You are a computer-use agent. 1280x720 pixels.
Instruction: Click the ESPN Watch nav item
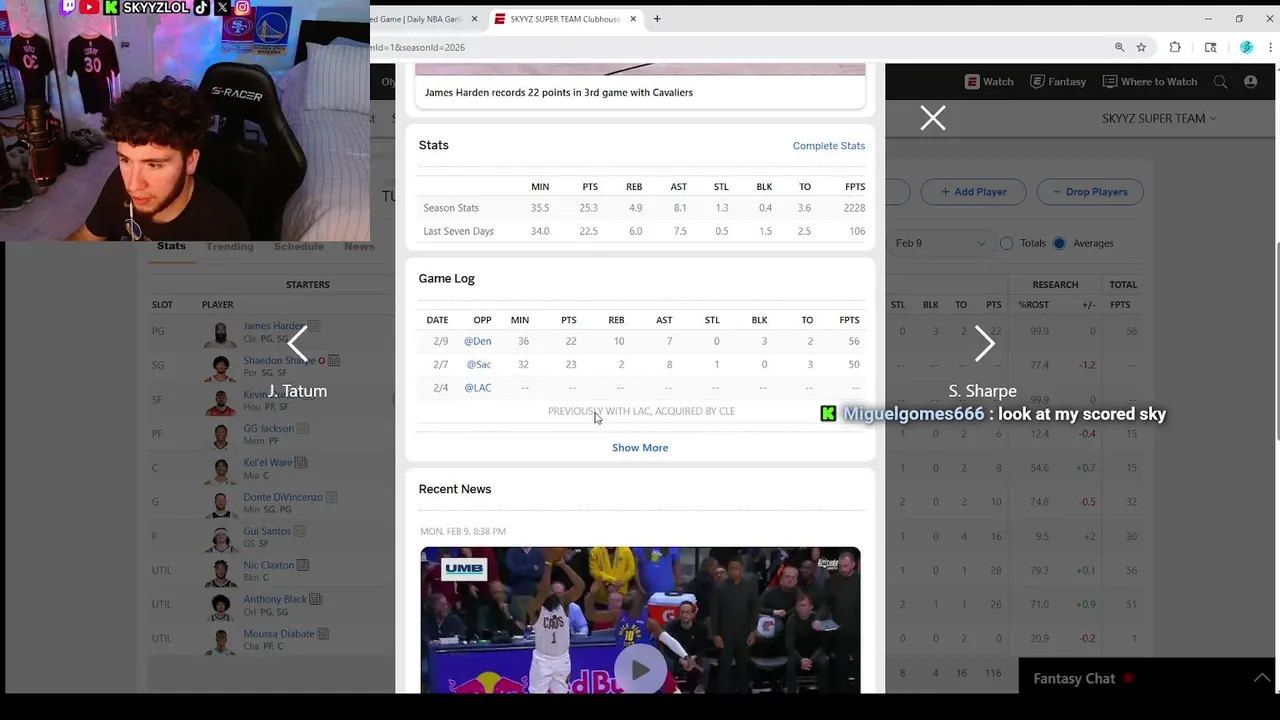click(990, 82)
